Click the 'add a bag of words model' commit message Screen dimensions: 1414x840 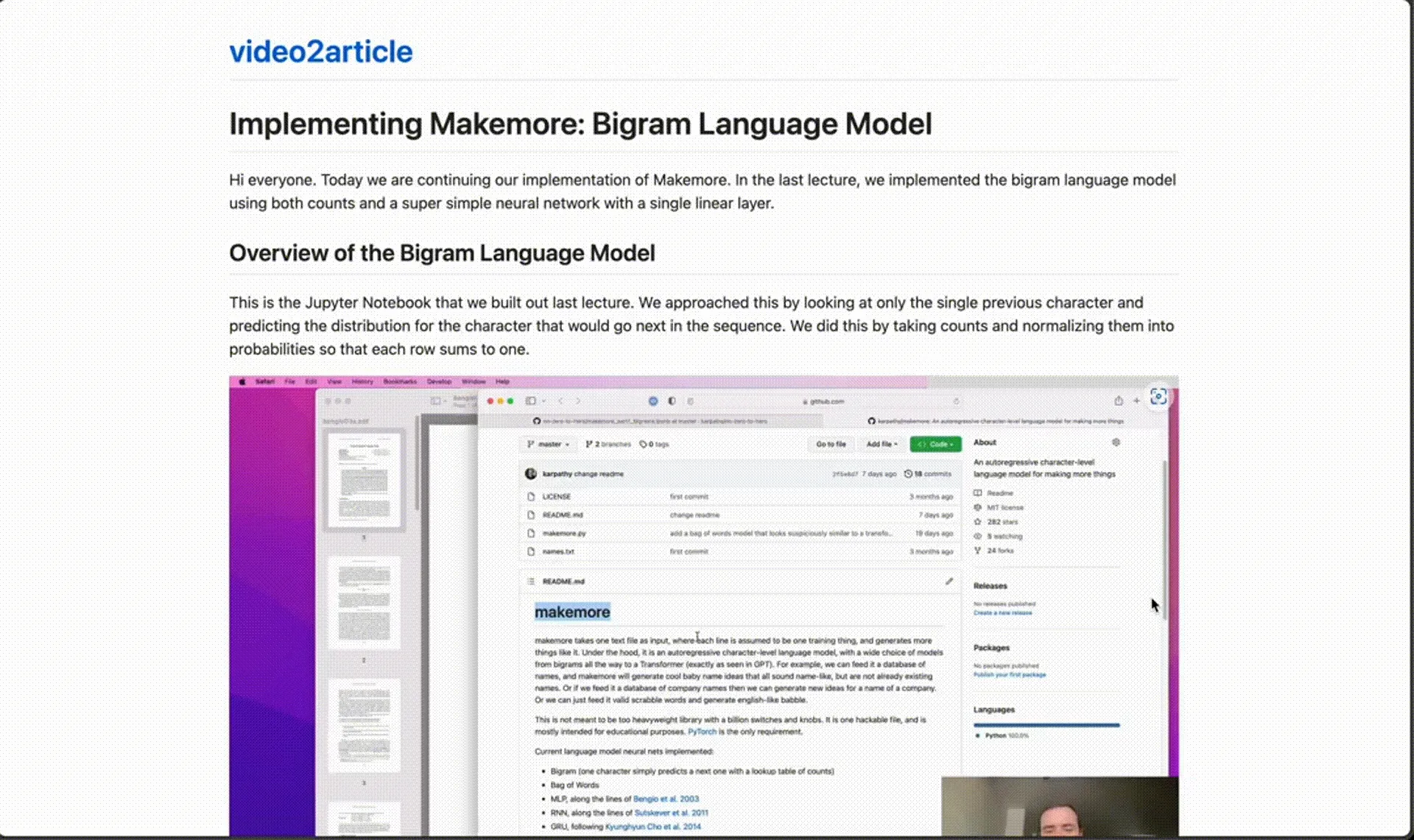coord(781,533)
